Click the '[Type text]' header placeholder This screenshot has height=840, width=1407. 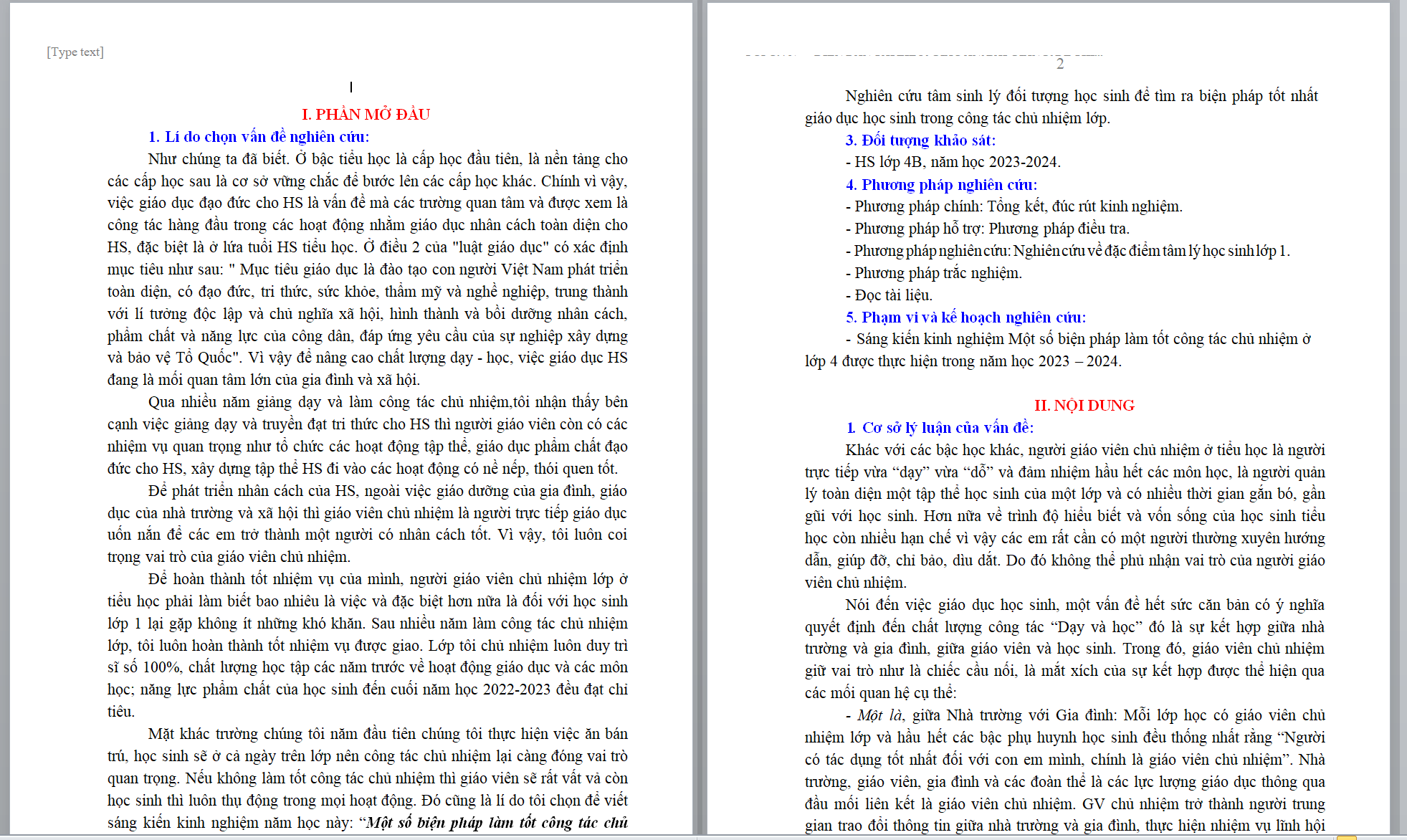75,52
